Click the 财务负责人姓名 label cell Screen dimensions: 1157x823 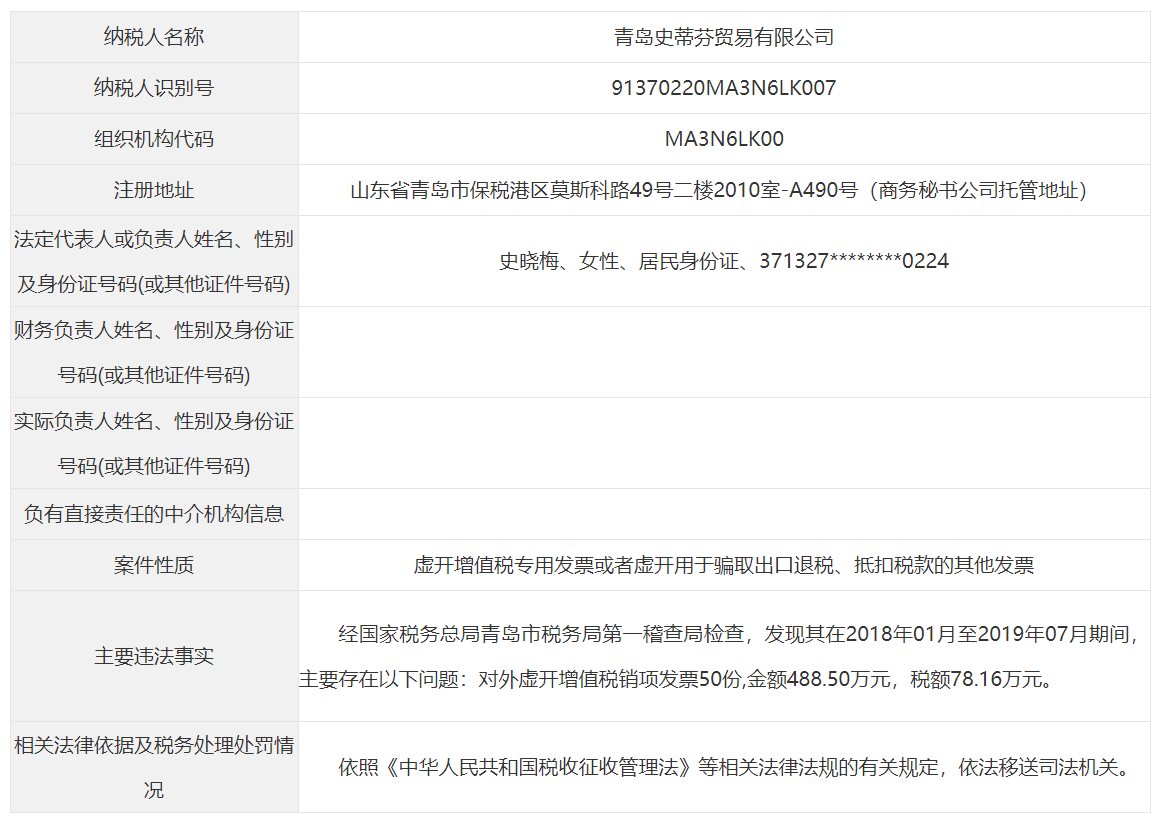tap(154, 352)
